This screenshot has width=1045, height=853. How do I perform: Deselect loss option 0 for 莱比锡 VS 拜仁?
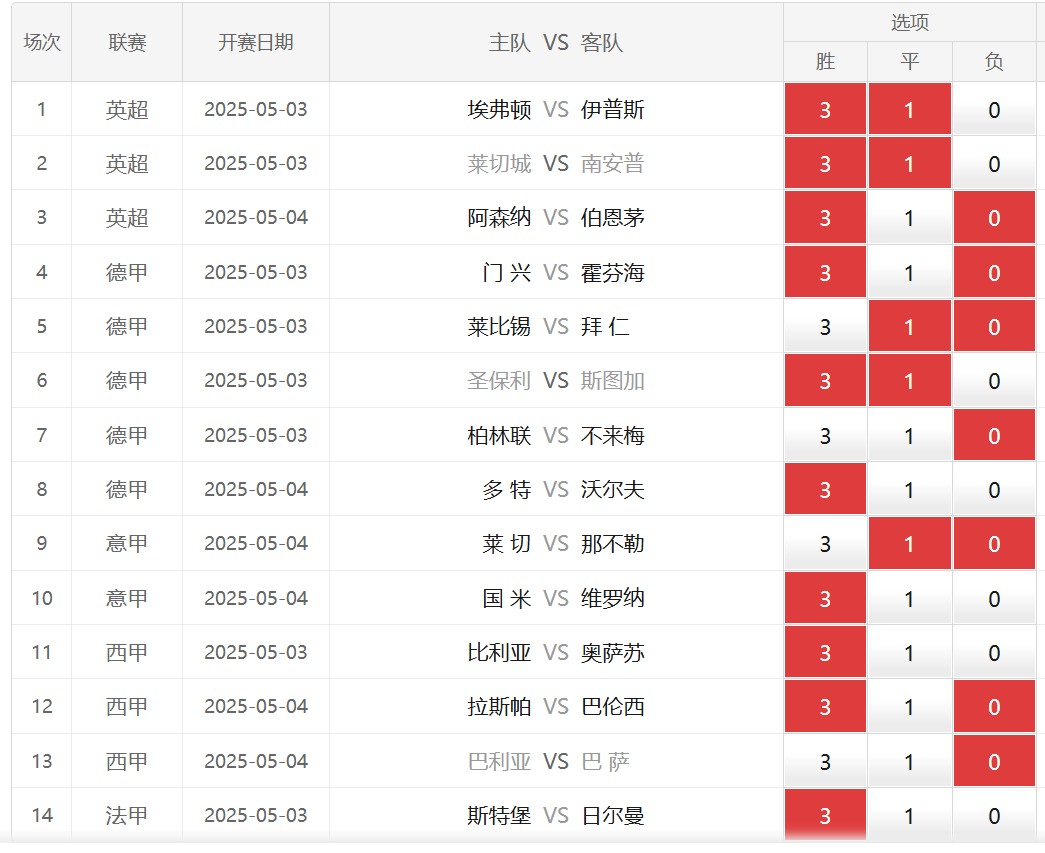[994, 327]
